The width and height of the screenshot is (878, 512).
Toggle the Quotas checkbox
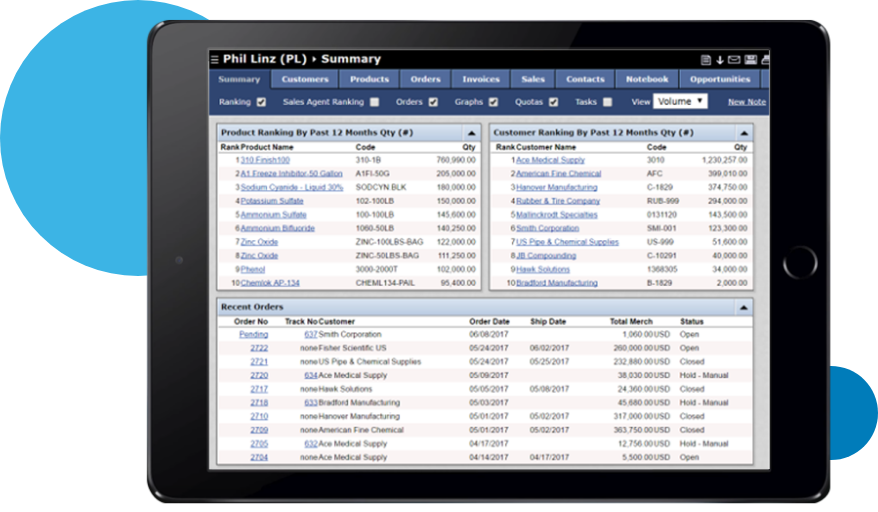(553, 102)
